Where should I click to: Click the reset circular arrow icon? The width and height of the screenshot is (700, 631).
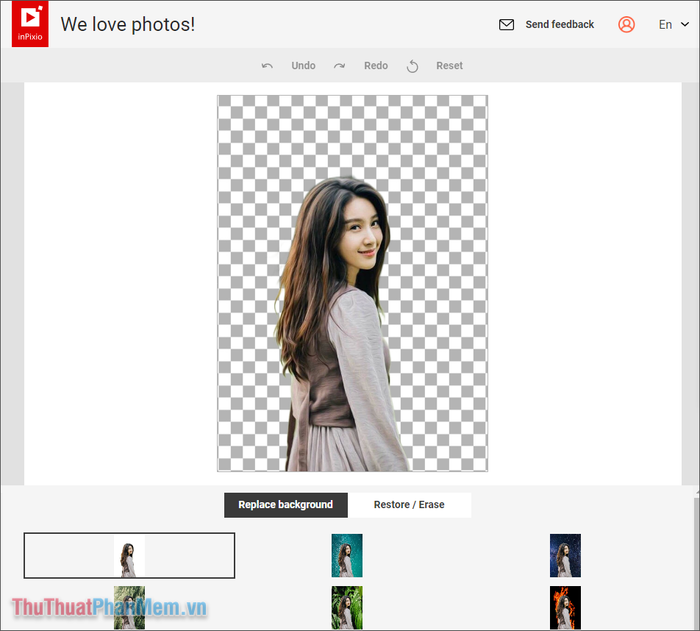point(412,67)
